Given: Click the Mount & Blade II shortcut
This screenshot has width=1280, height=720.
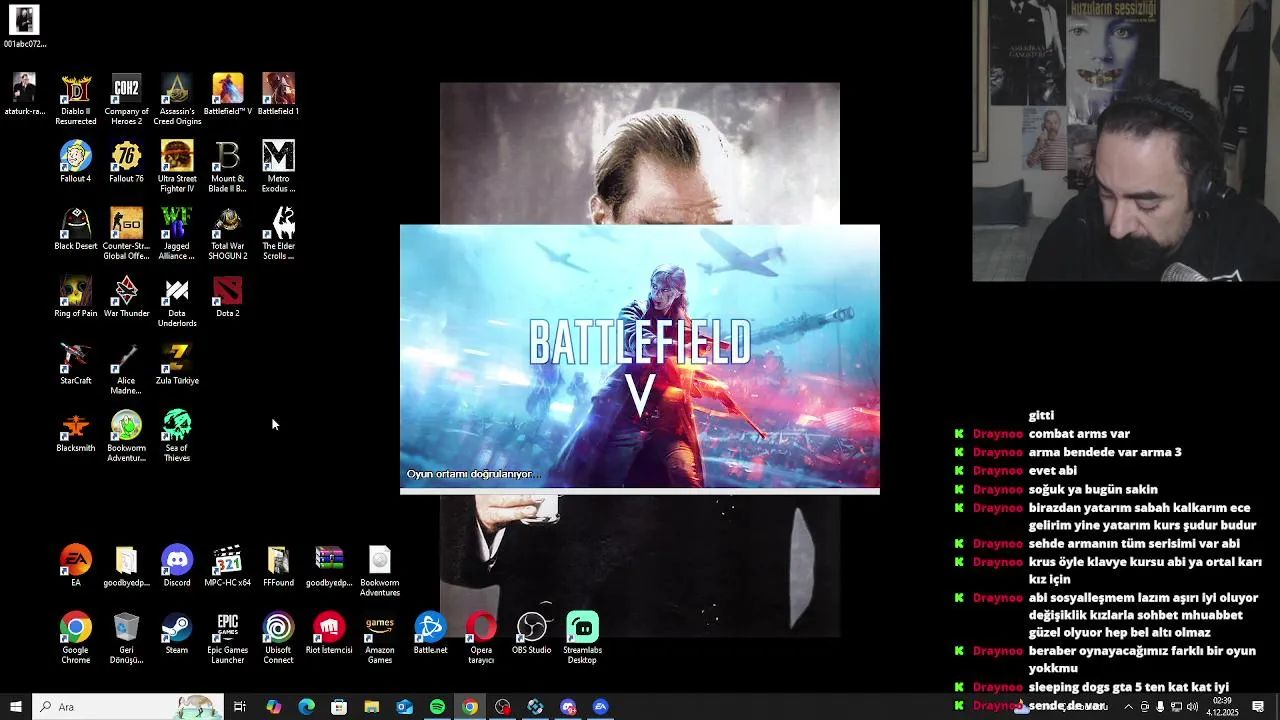Looking at the screenshot, I should (228, 166).
